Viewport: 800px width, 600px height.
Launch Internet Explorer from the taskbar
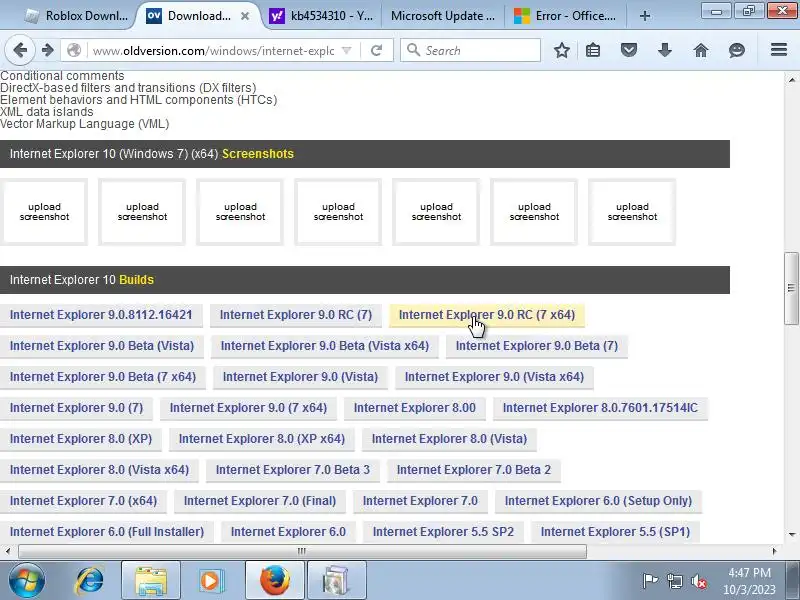[89, 580]
